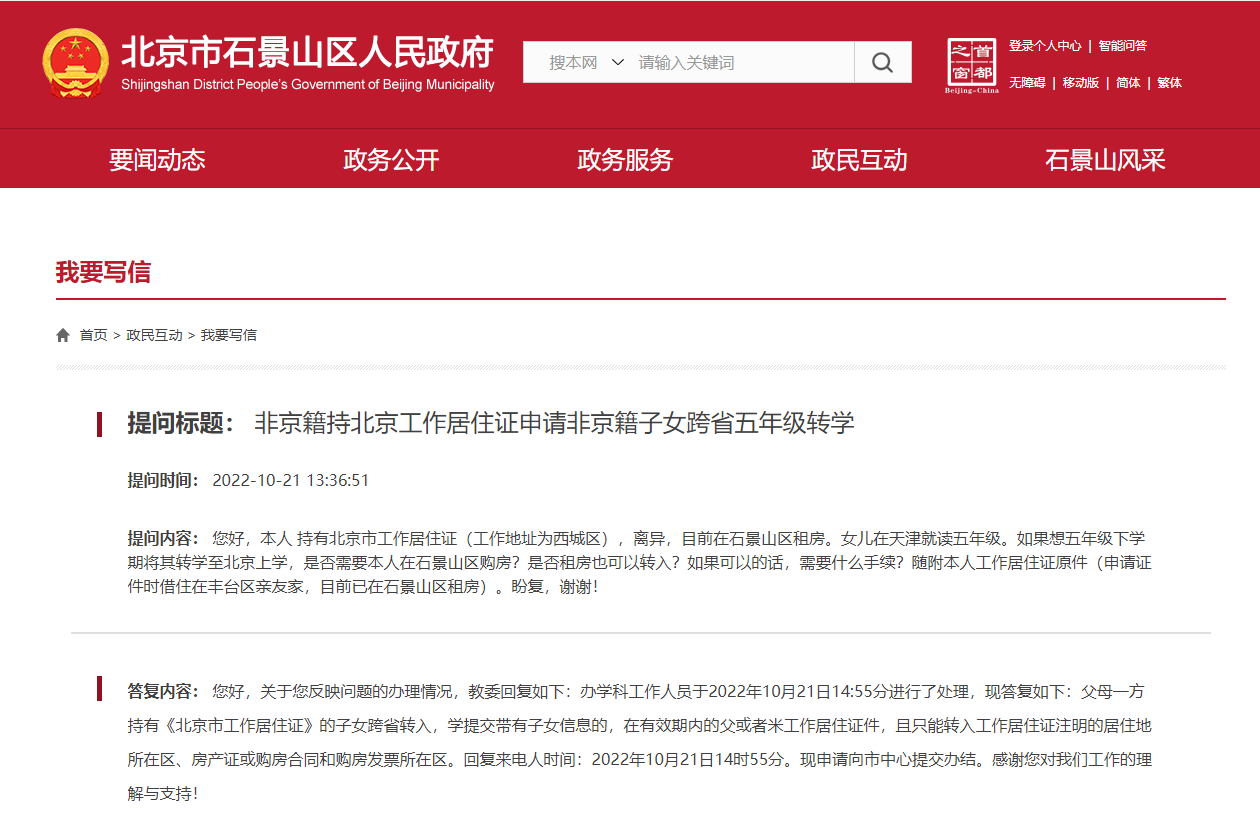The width and height of the screenshot is (1260, 820).
Task: Click the magnifying glass search icon
Action: pyautogui.click(x=882, y=62)
